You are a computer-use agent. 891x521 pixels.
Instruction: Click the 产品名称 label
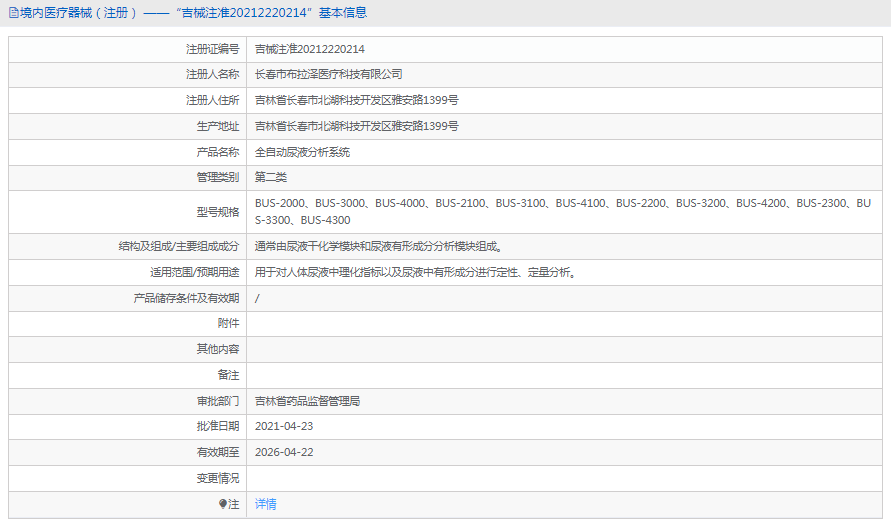[x=218, y=152]
